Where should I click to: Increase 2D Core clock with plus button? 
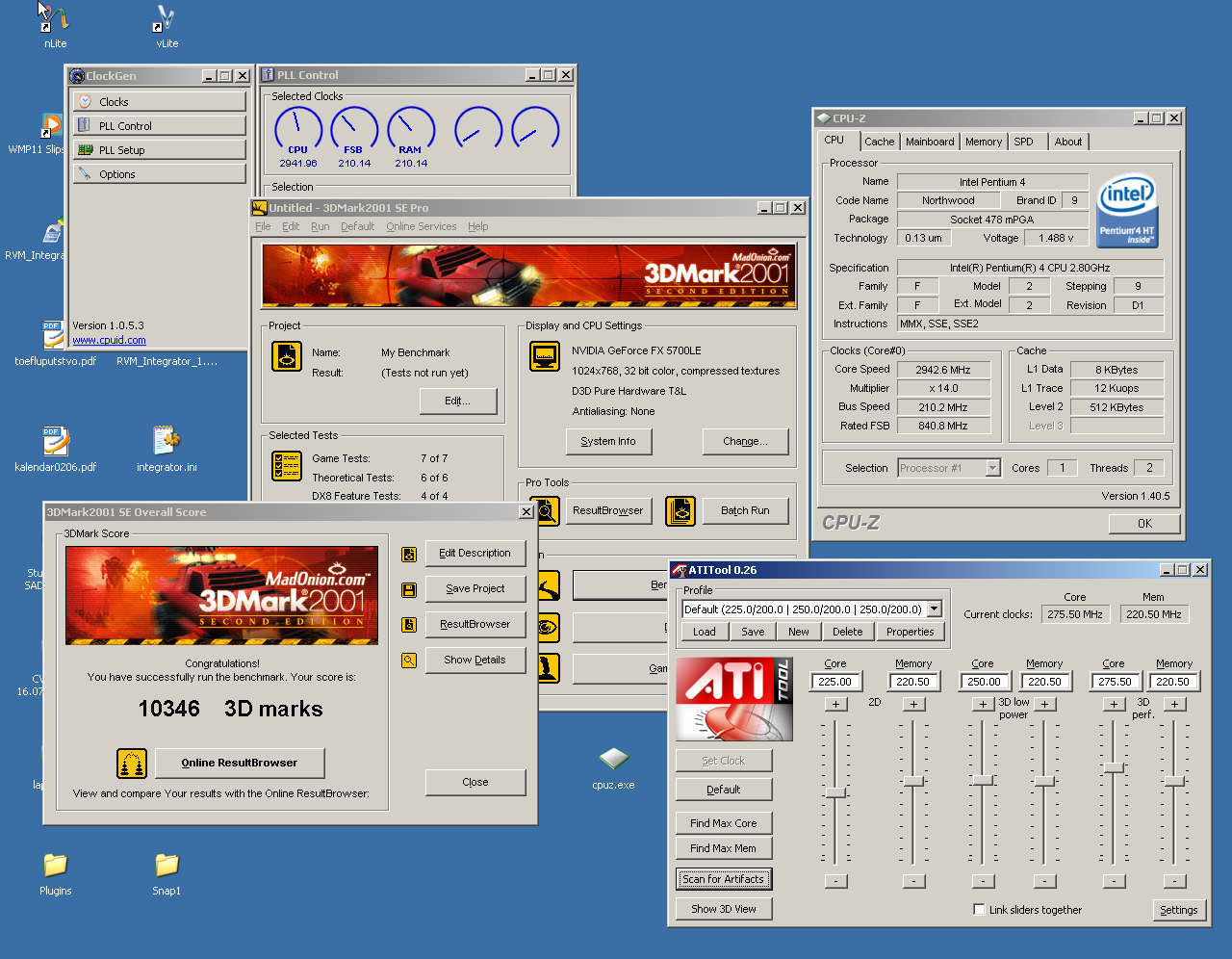coord(835,704)
